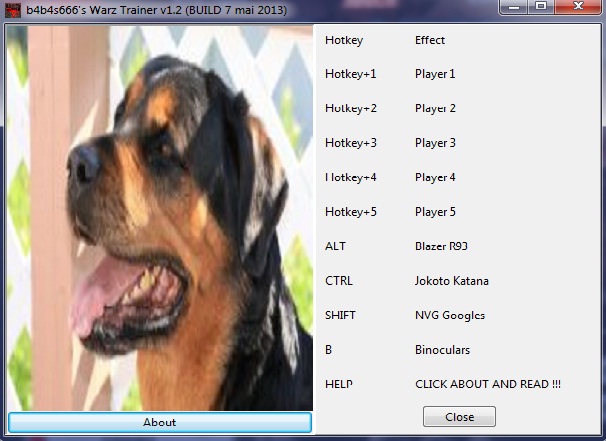Click the Close button
This screenshot has width=606, height=441.
point(459,417)
